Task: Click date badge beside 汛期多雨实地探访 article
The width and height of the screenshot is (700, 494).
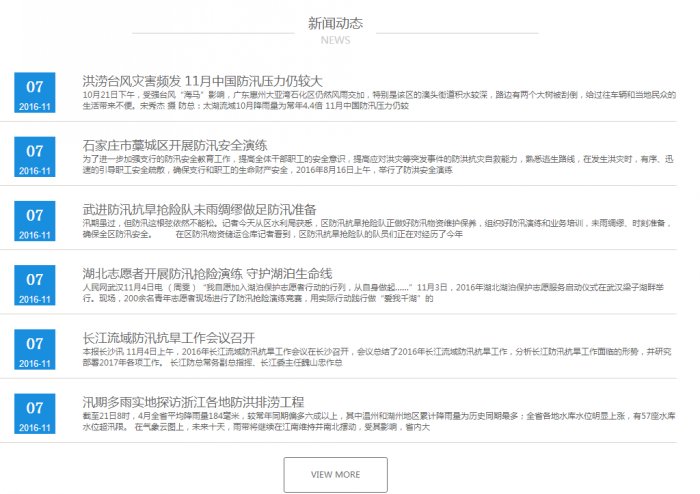Action: [x=35, y=413]
